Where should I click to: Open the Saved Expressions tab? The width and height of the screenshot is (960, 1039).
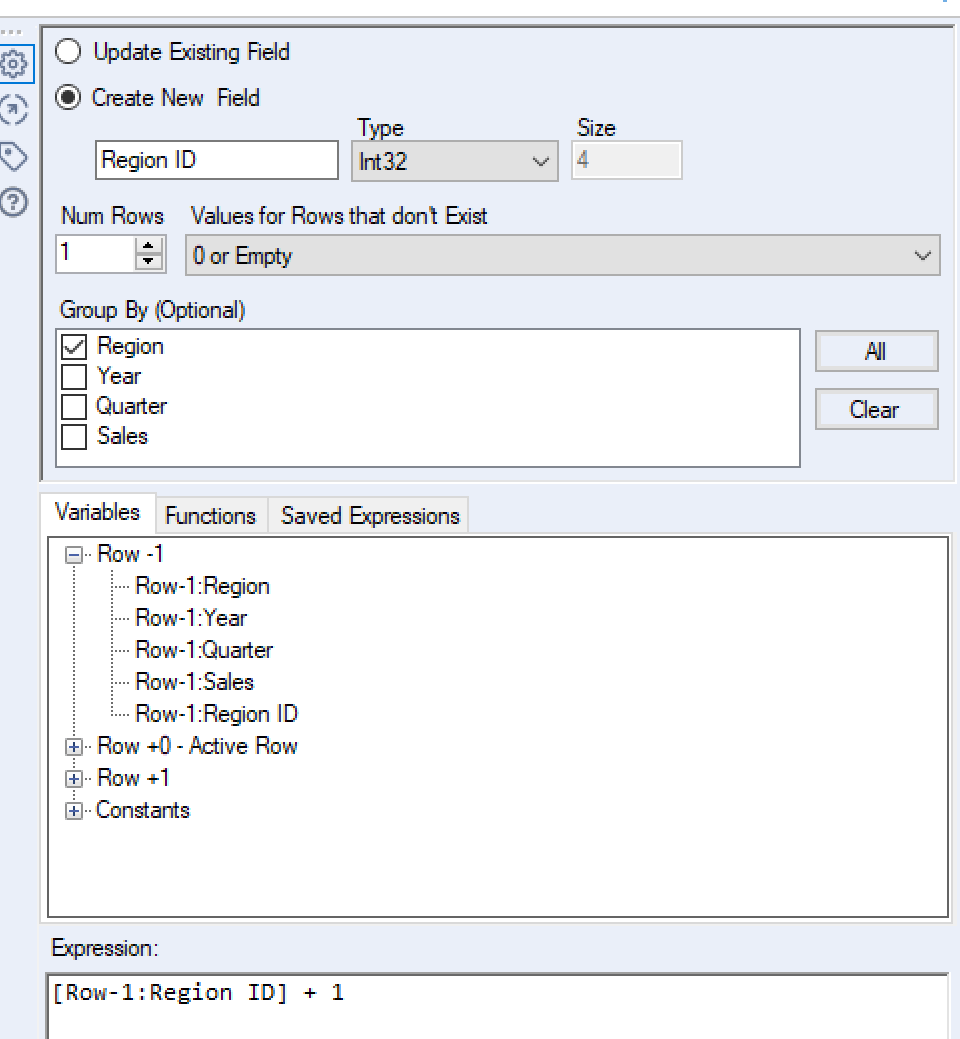click(x=370, y=516)
